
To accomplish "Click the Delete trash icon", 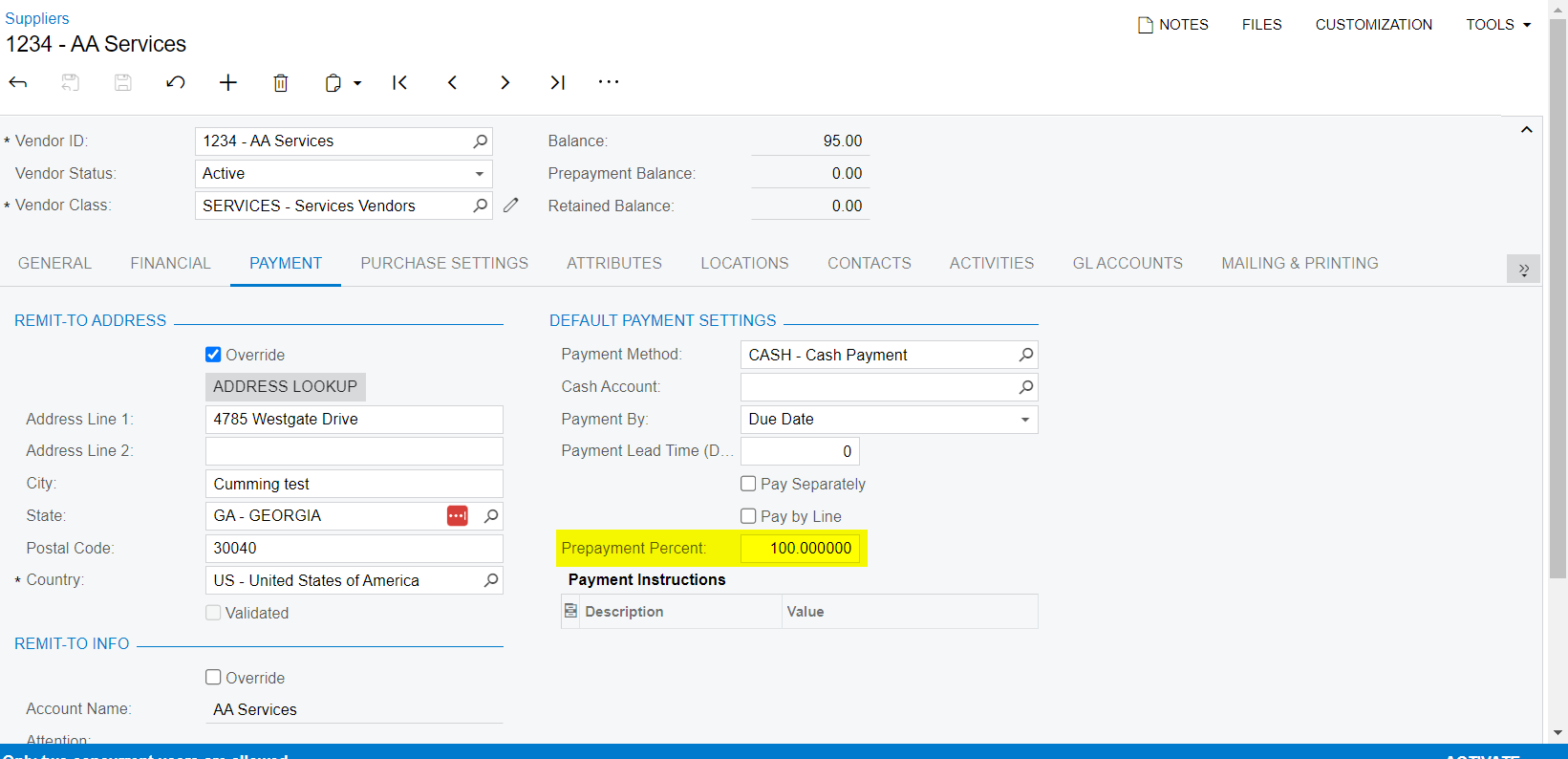I will 281,82.
